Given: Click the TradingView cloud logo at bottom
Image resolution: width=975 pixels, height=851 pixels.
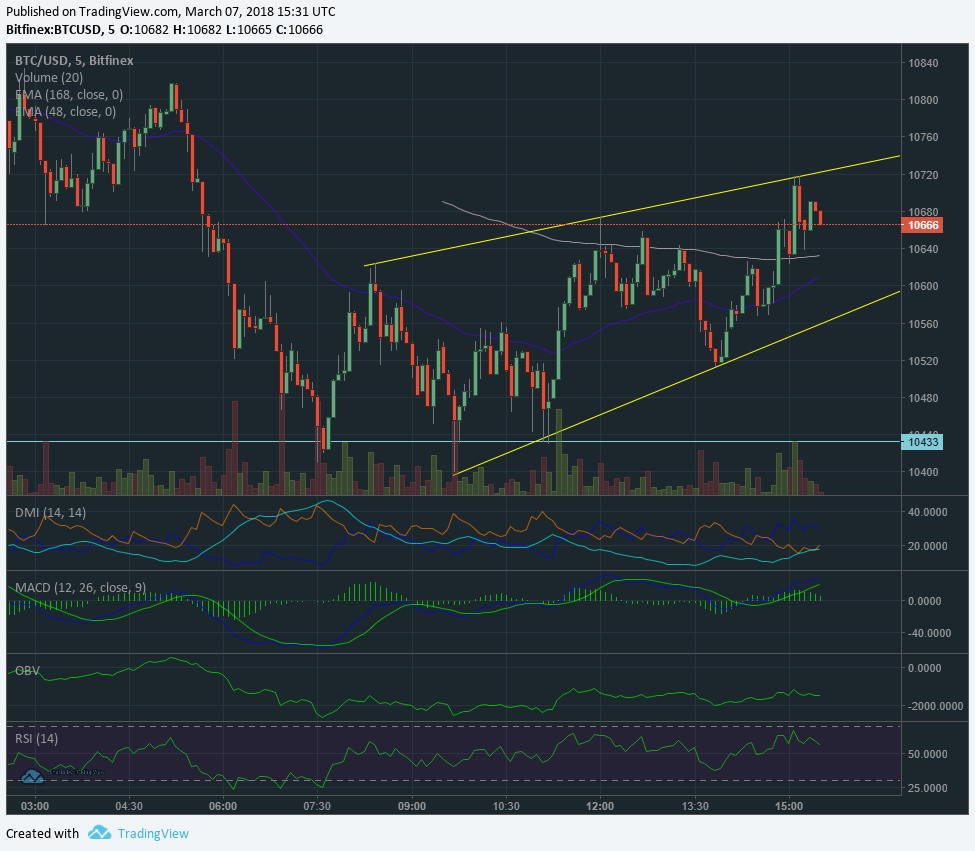Looking at the screenshot, I should [x=99, y=832].
